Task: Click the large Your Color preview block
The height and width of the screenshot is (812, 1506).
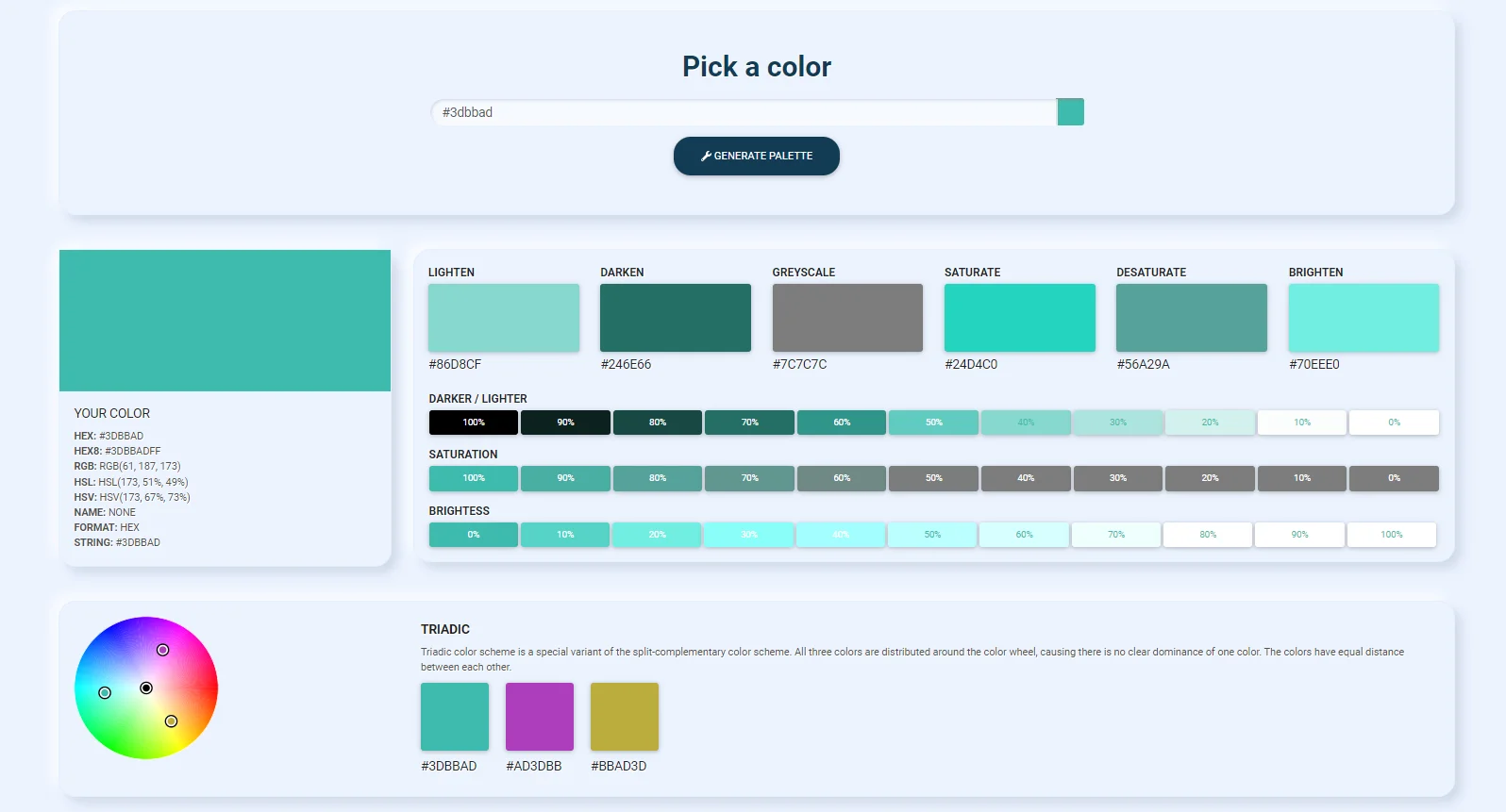Action: click(x=225, y=321)
